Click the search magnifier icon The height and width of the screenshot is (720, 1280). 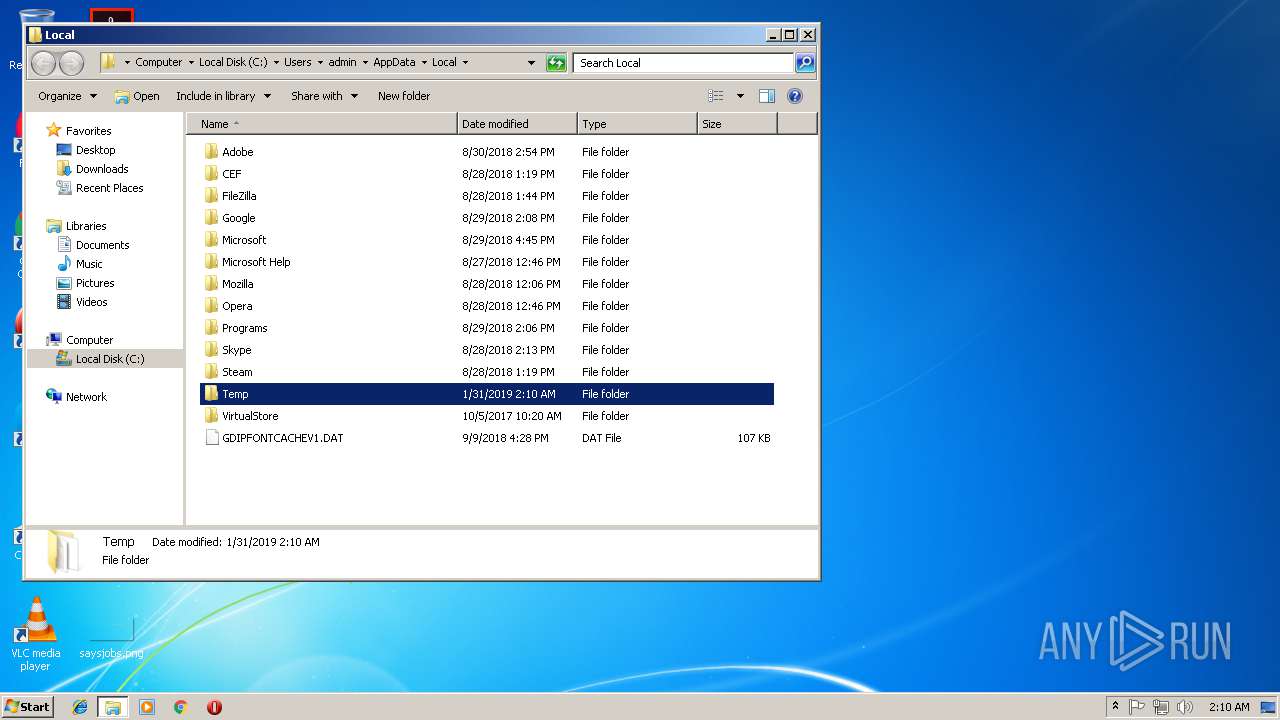[x=805, y=63]
